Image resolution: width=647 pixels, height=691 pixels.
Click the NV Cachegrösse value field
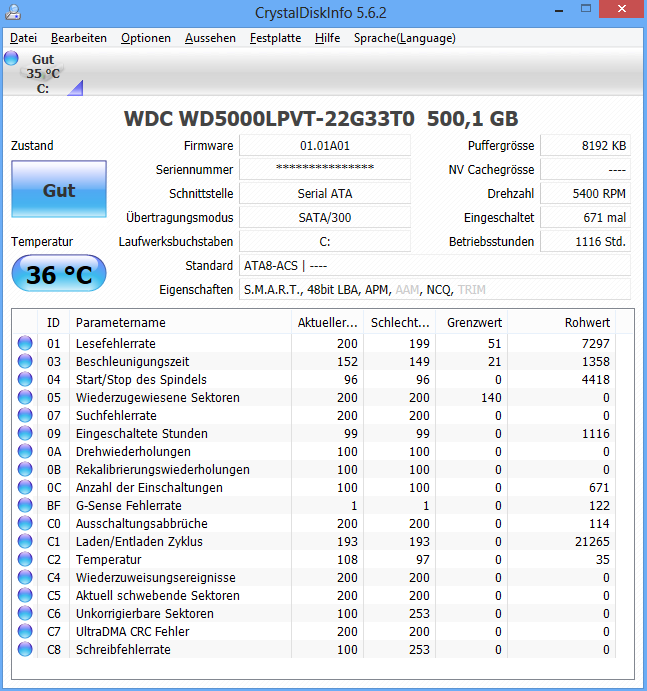pos(585,170)
